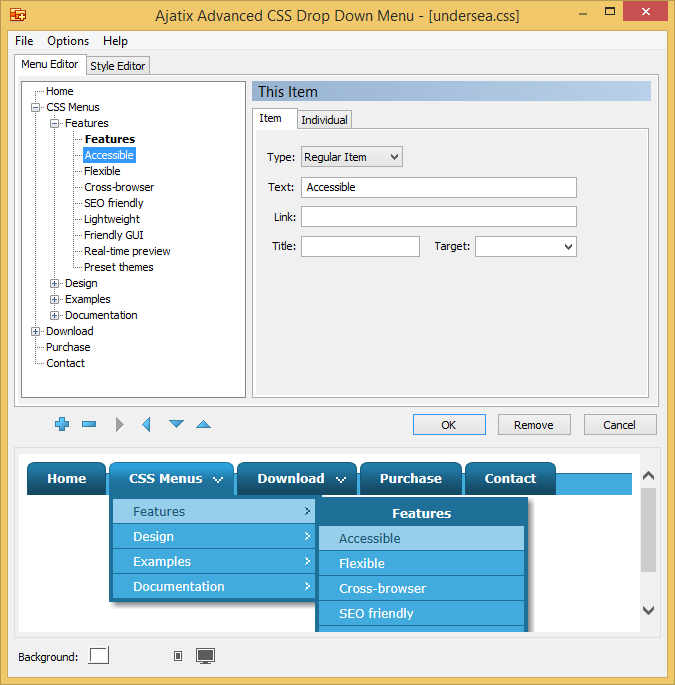Click the preview vertical scrollbar thumb
675x685 pixels.
coord(648,529)
